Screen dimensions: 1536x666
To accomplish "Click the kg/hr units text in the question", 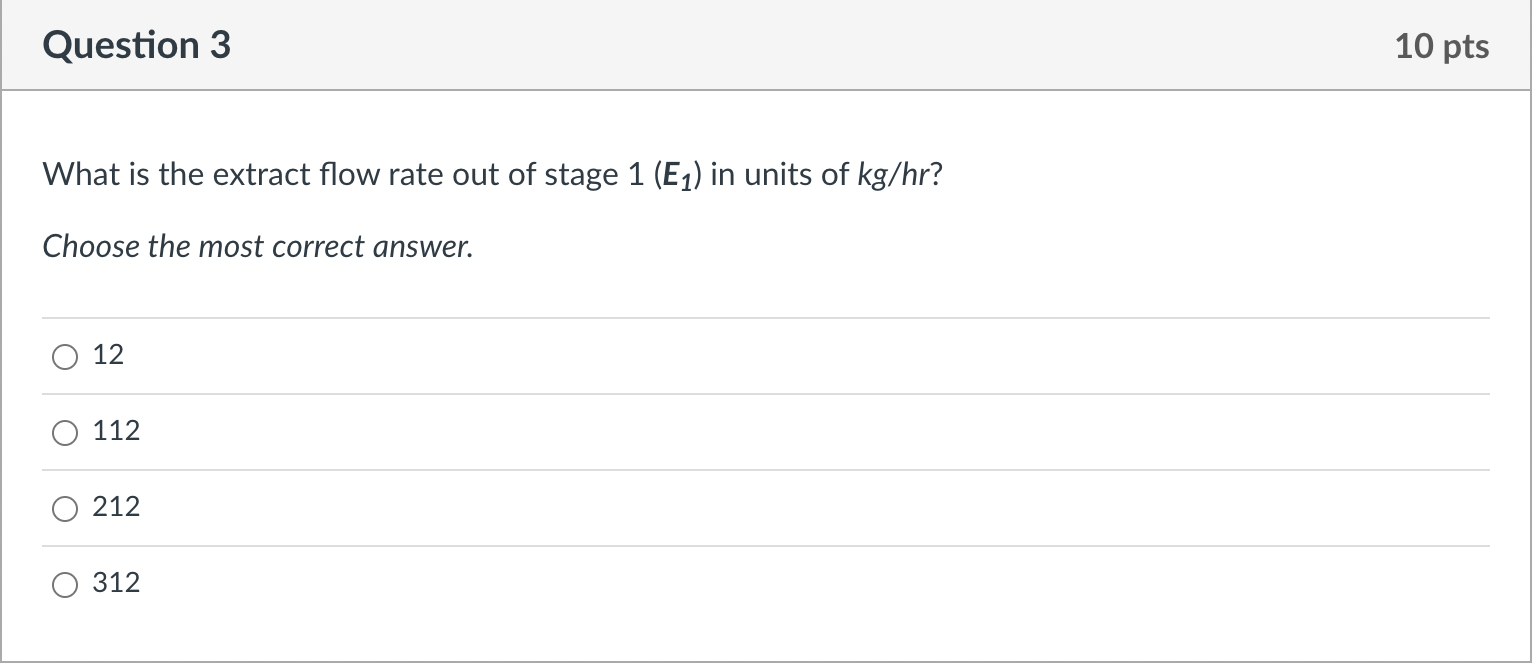I will [898, 174].
